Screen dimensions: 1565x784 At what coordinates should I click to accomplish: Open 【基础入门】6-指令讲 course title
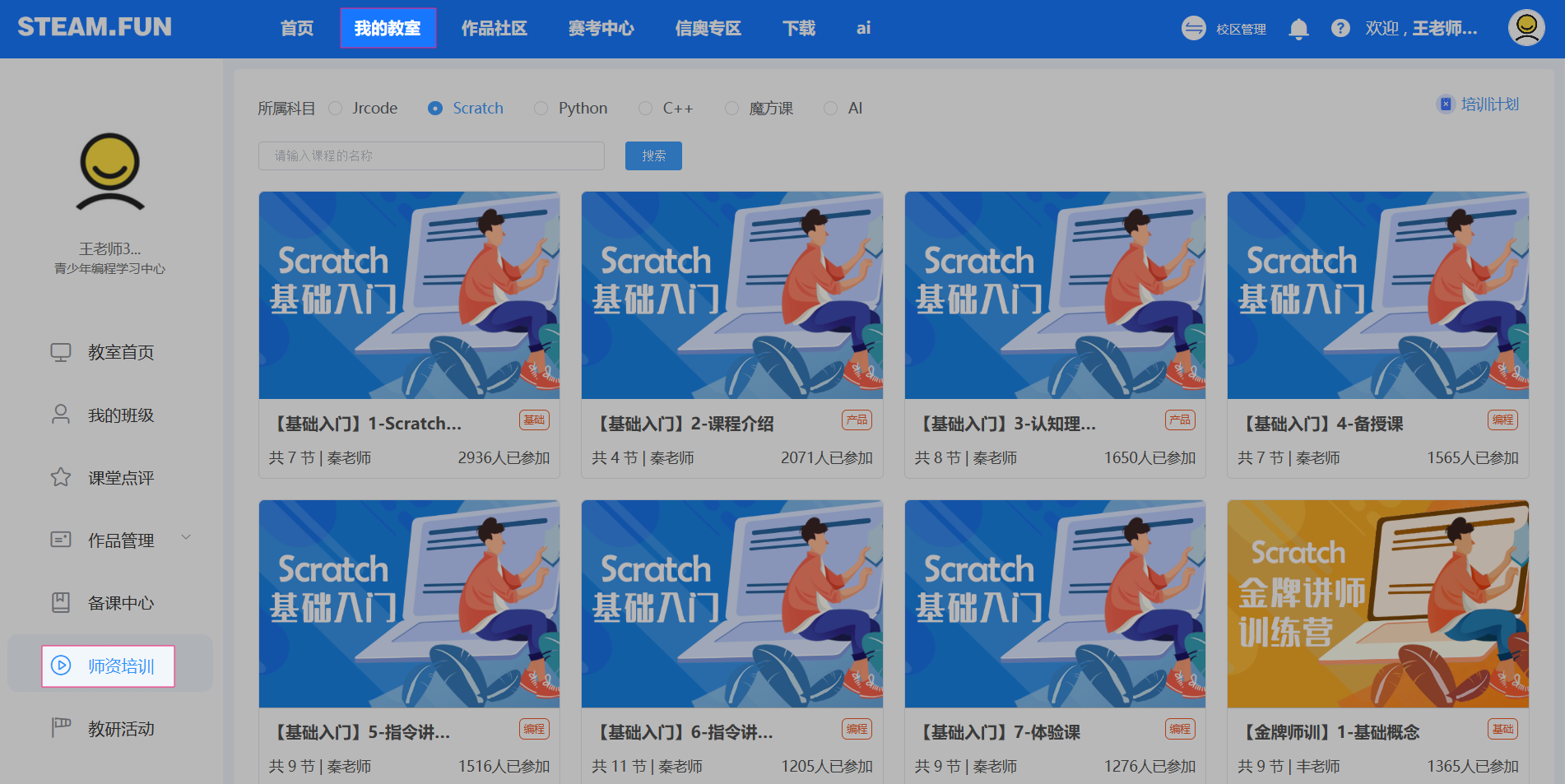(684, 732)
